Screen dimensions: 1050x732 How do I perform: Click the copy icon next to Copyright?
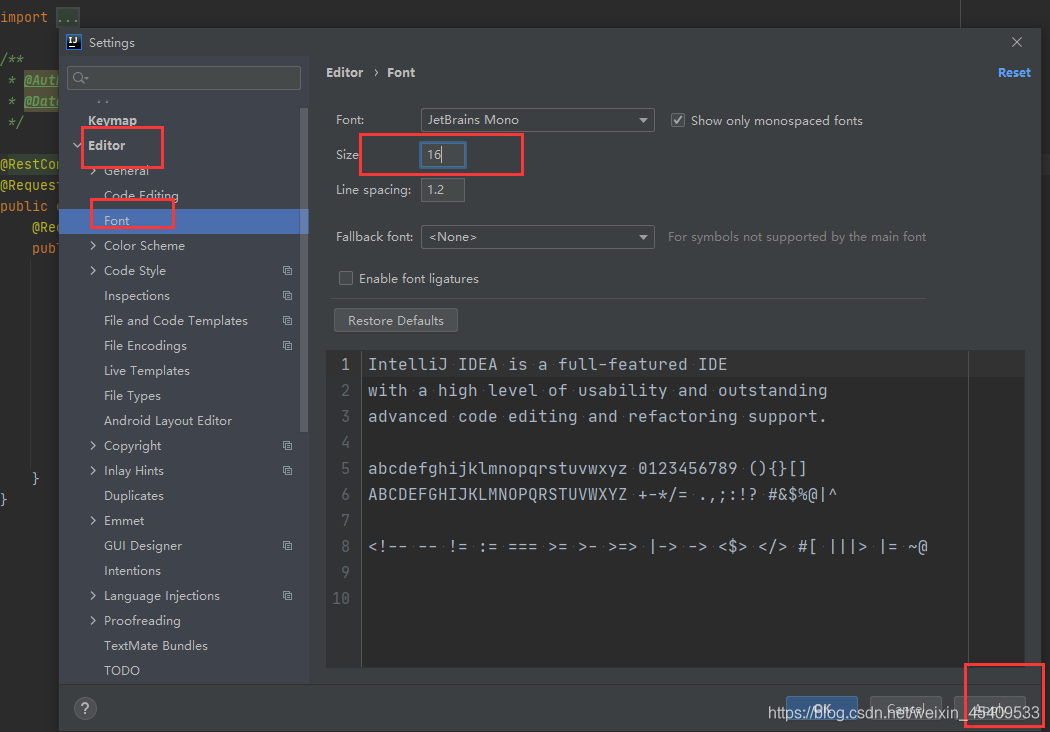click(x=287, y=445)
